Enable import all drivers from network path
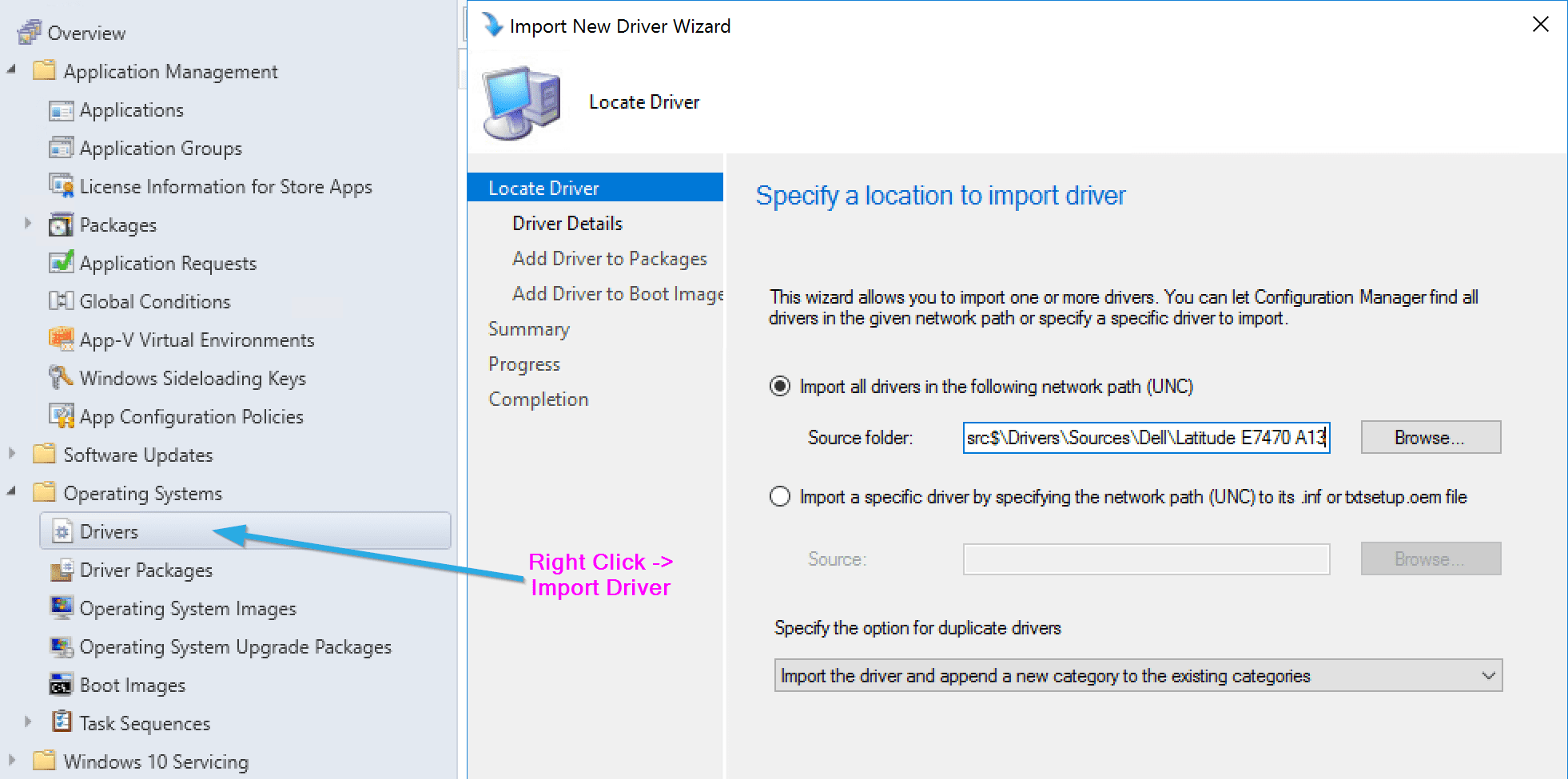 779,386
